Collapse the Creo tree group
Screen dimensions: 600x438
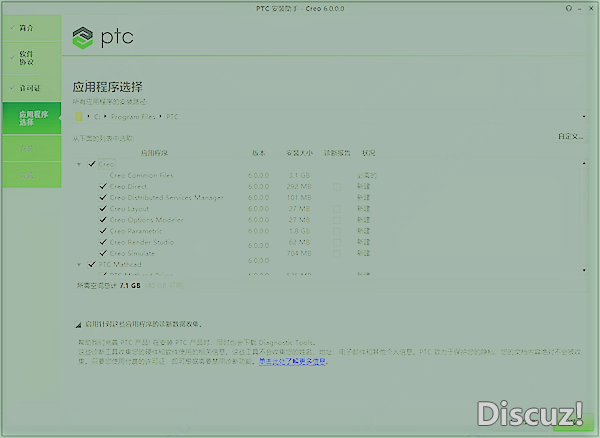tap(79, 164)
